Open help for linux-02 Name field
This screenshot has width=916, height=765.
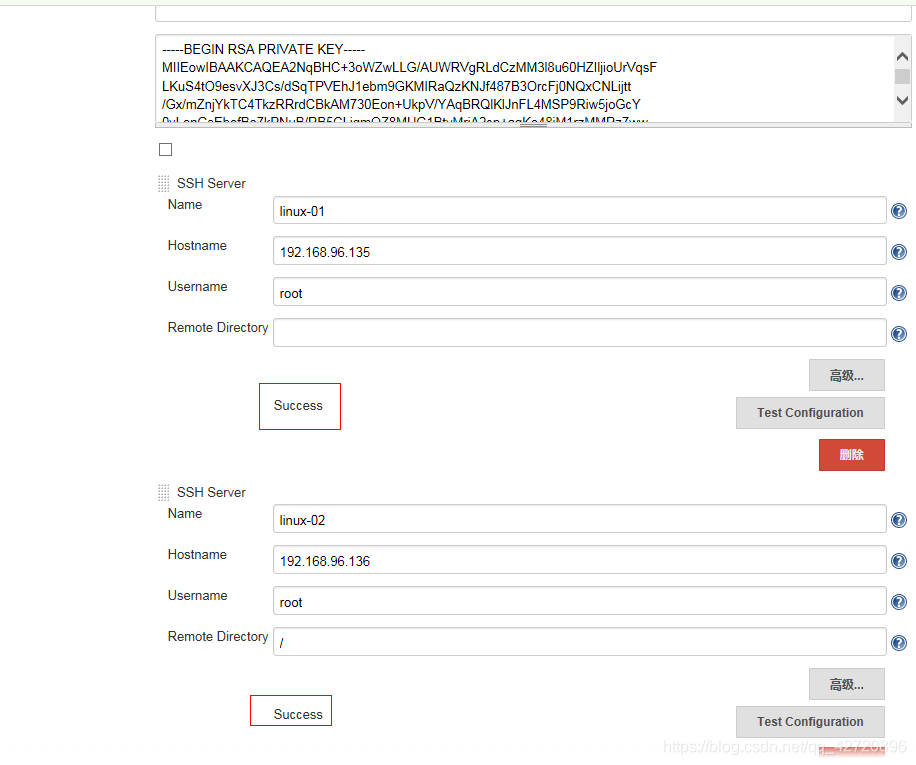(898, 520)
